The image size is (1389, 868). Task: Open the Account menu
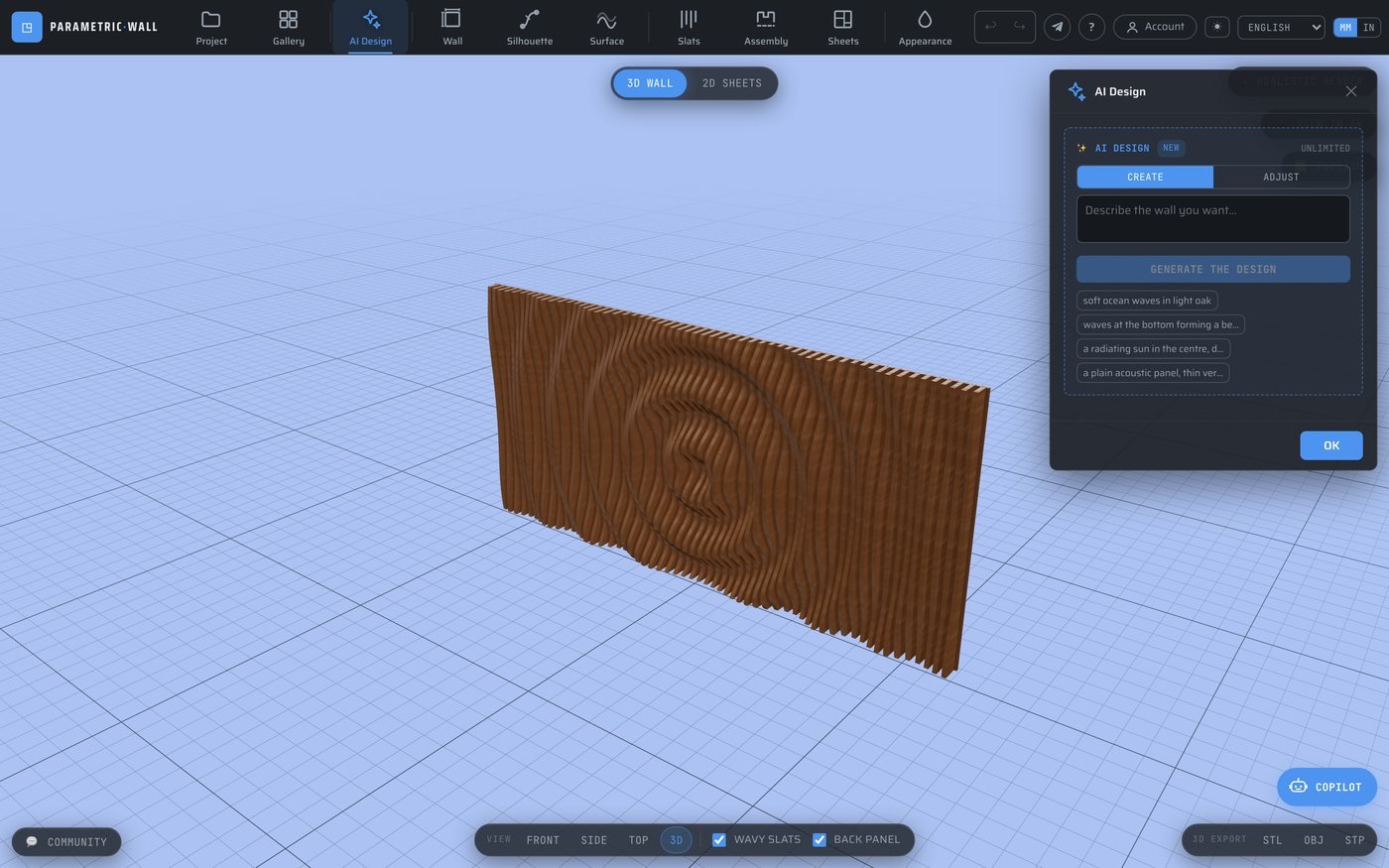1155,27
